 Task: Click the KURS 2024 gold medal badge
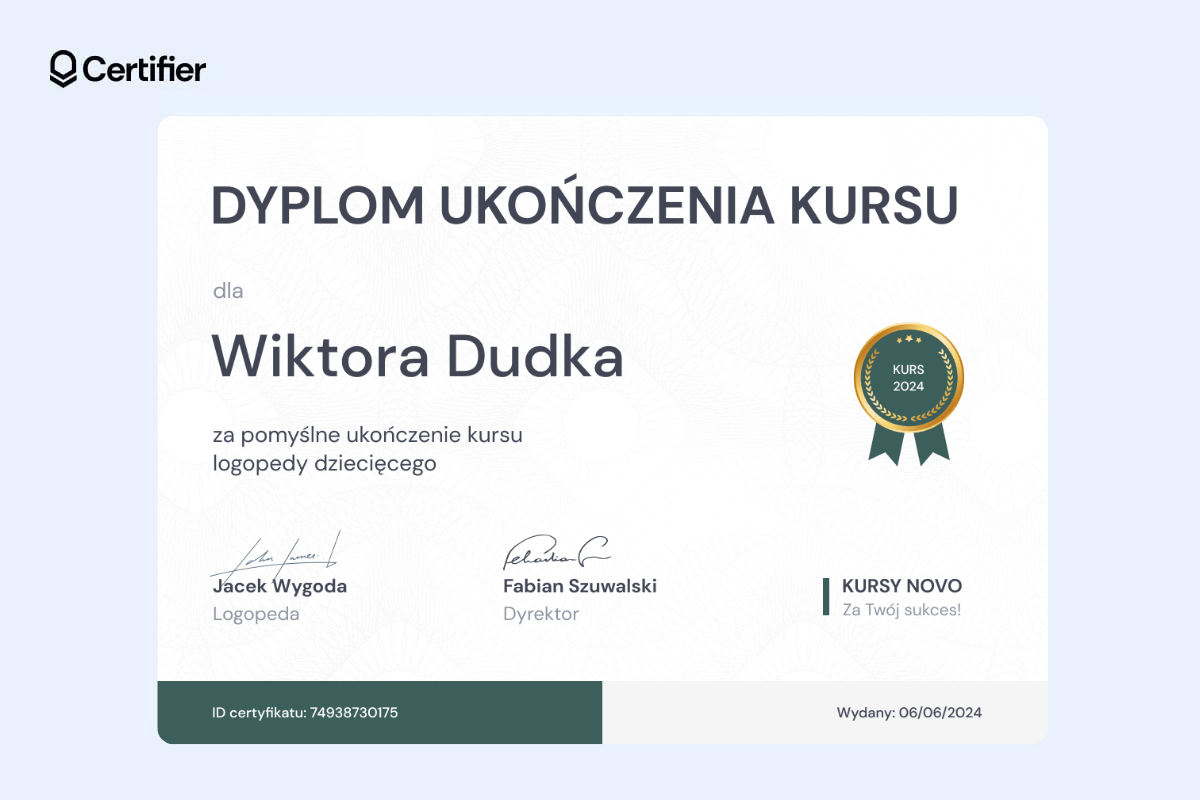click(x=909, y=394)
